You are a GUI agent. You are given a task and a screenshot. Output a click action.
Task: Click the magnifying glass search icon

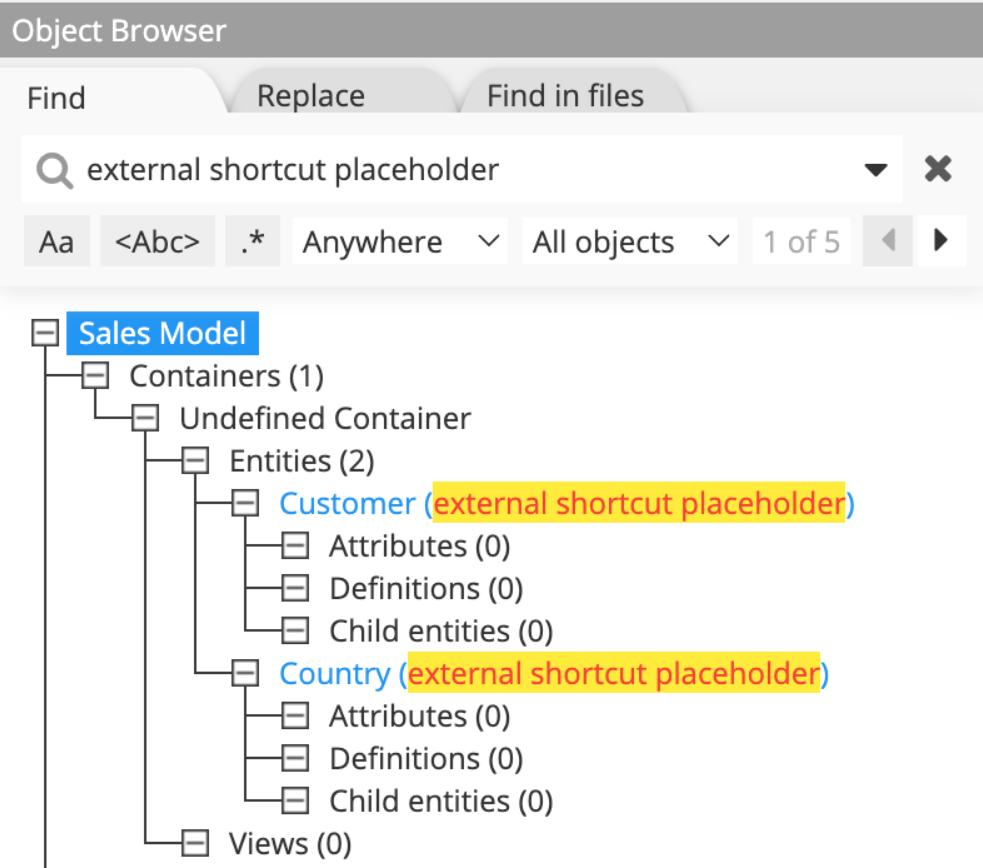click(x=53, y=169)
